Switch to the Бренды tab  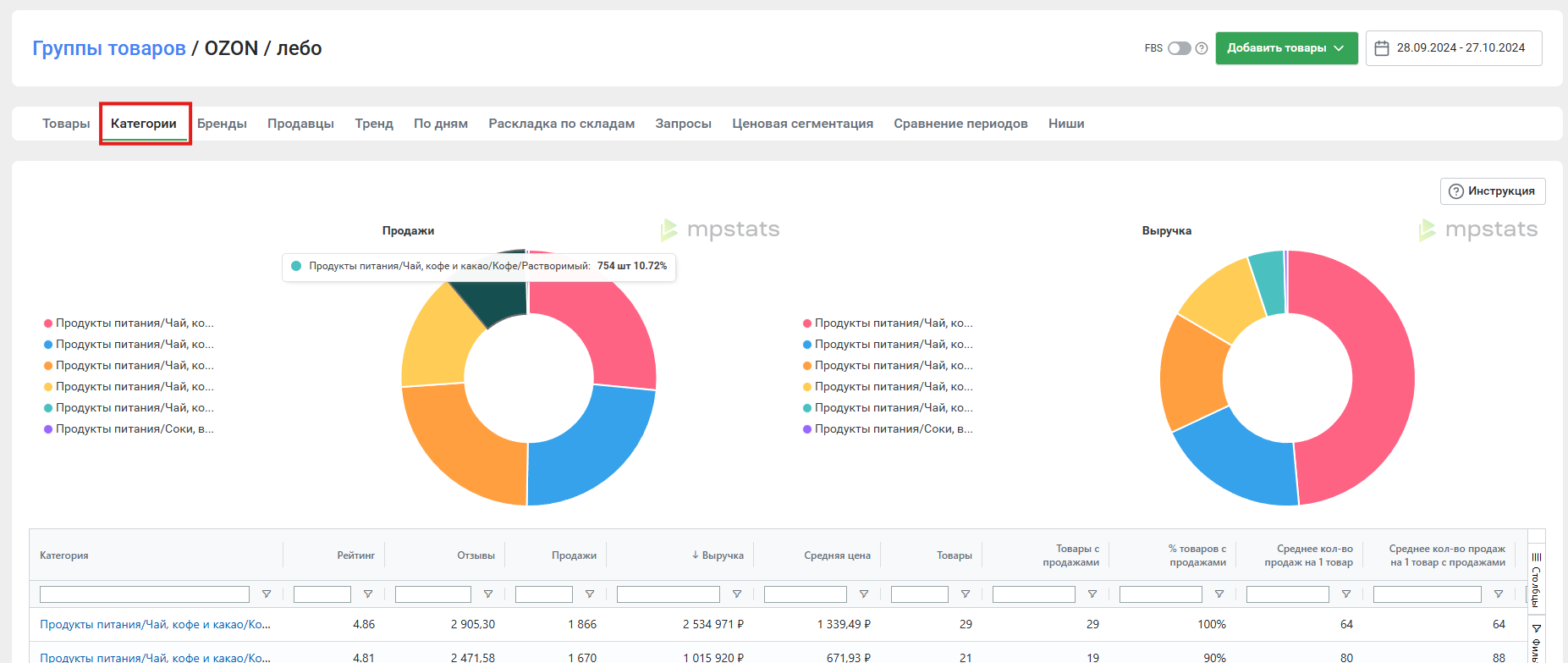(x=222, y=124)
